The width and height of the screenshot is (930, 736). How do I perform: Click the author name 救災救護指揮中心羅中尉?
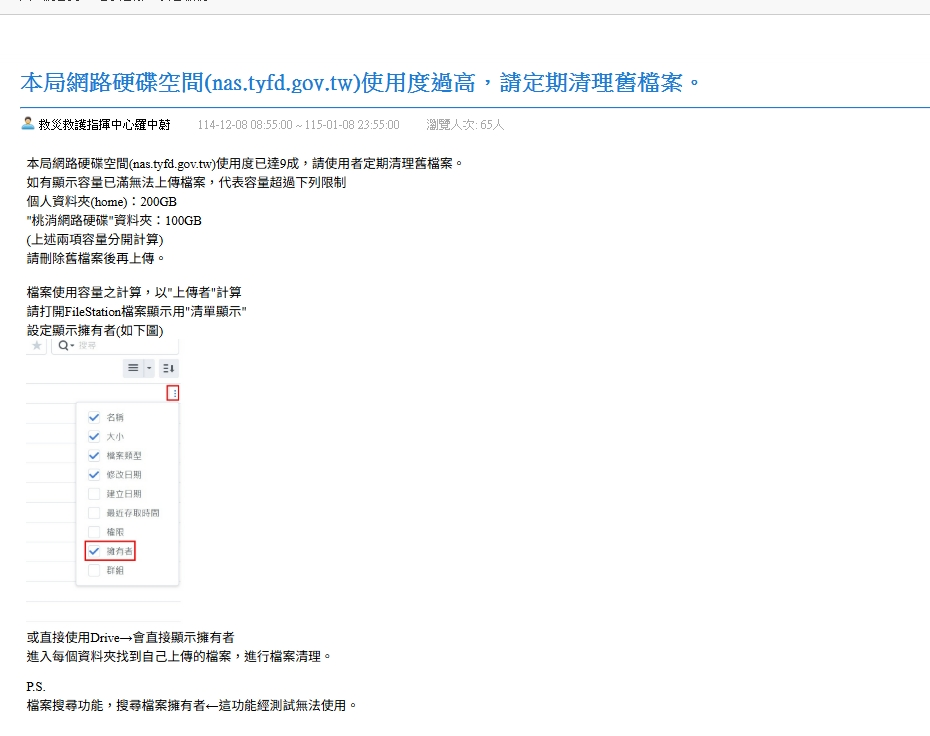click(x=104, y=125)
